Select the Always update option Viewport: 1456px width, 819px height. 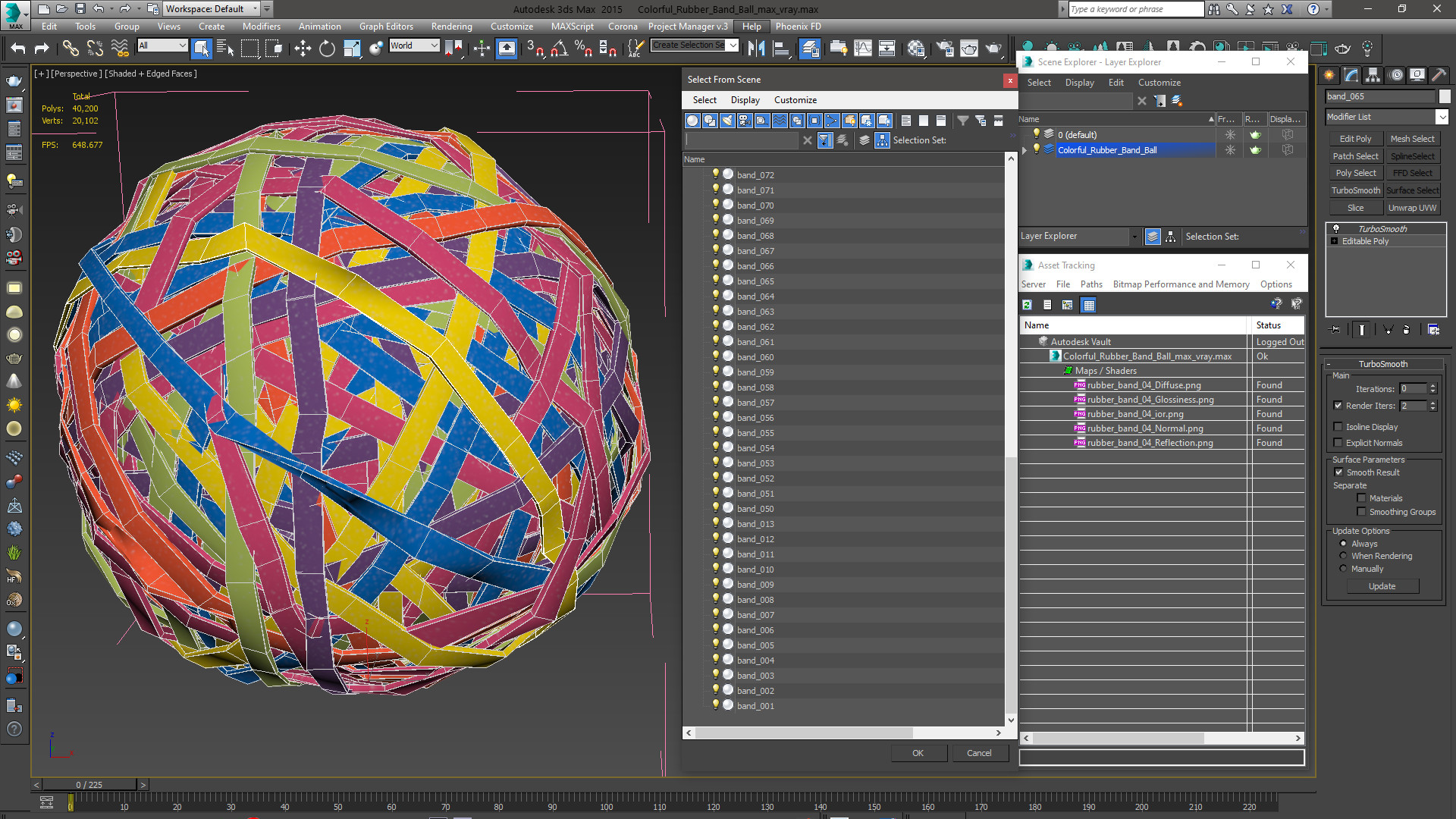tap(1343, 544)
